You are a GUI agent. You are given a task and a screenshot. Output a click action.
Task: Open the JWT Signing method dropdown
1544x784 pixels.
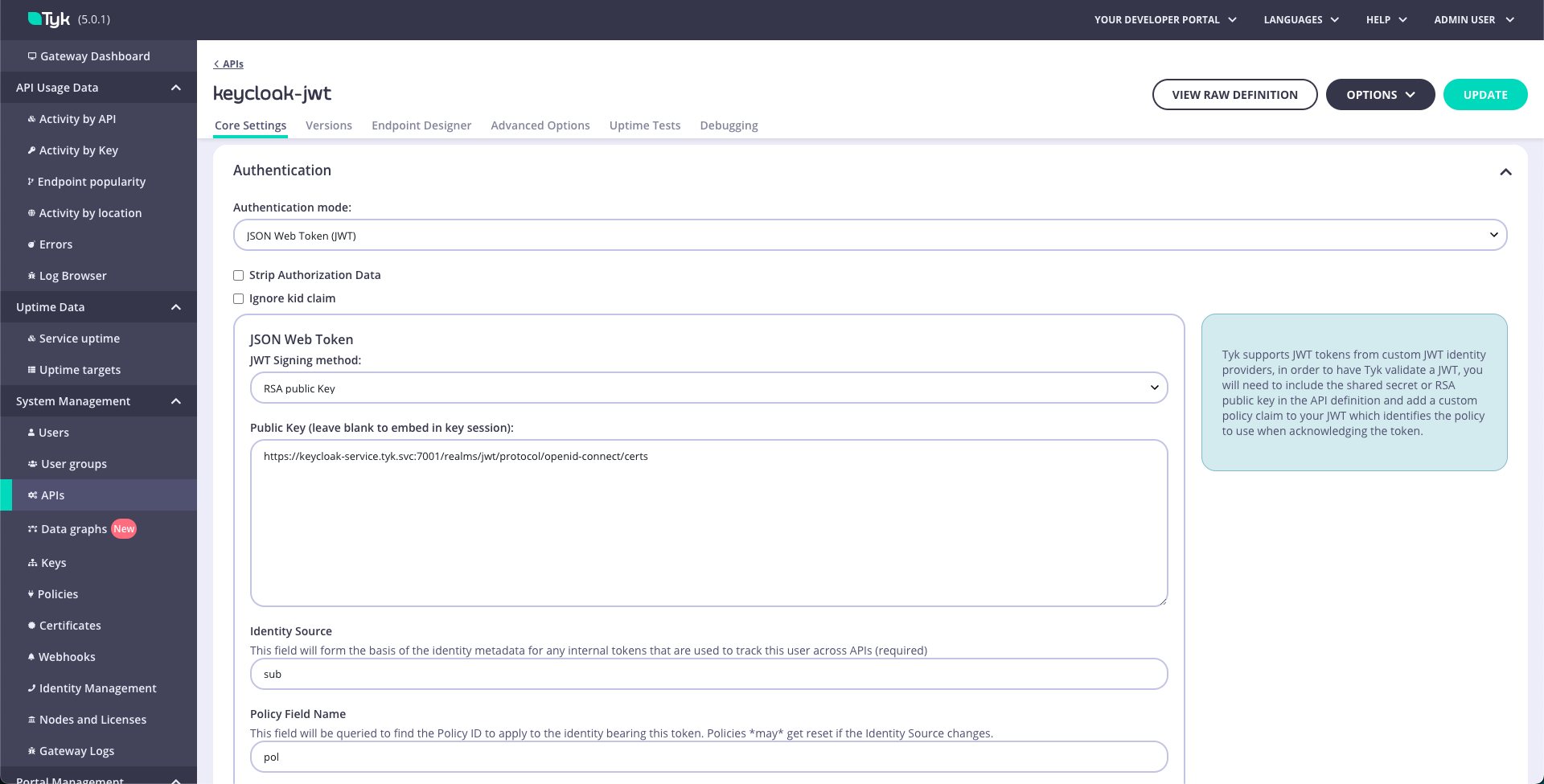point(708,388)
